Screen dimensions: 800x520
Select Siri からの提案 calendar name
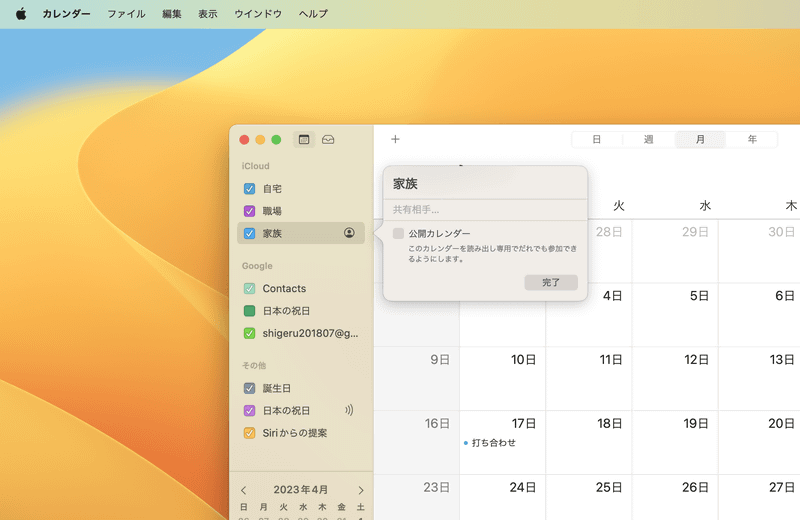(295, 433)
